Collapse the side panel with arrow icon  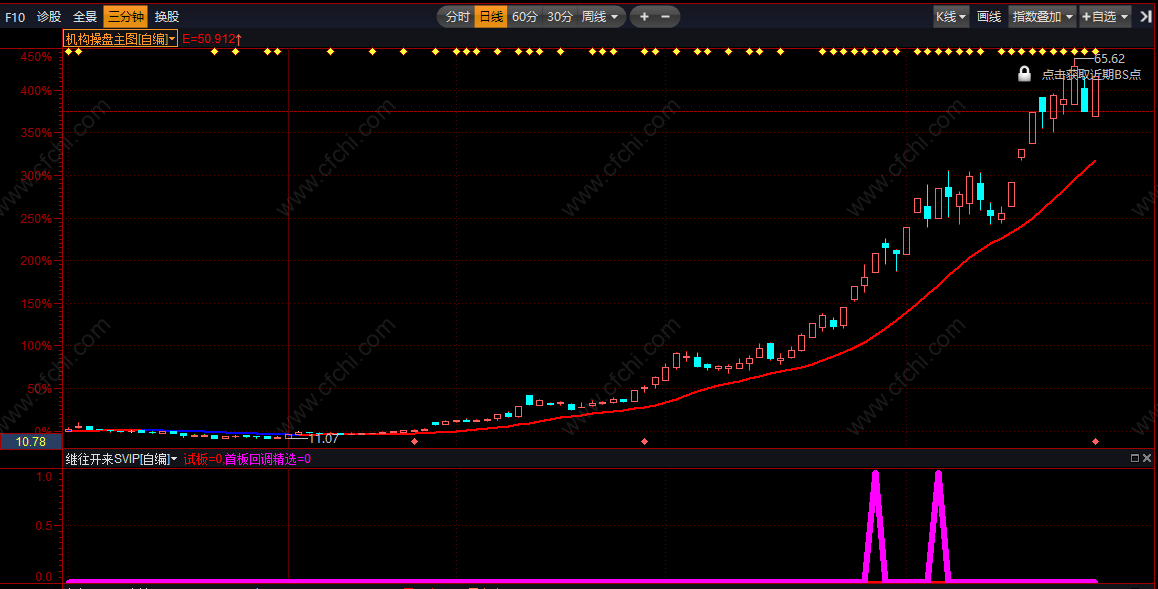coord(1145,16)
